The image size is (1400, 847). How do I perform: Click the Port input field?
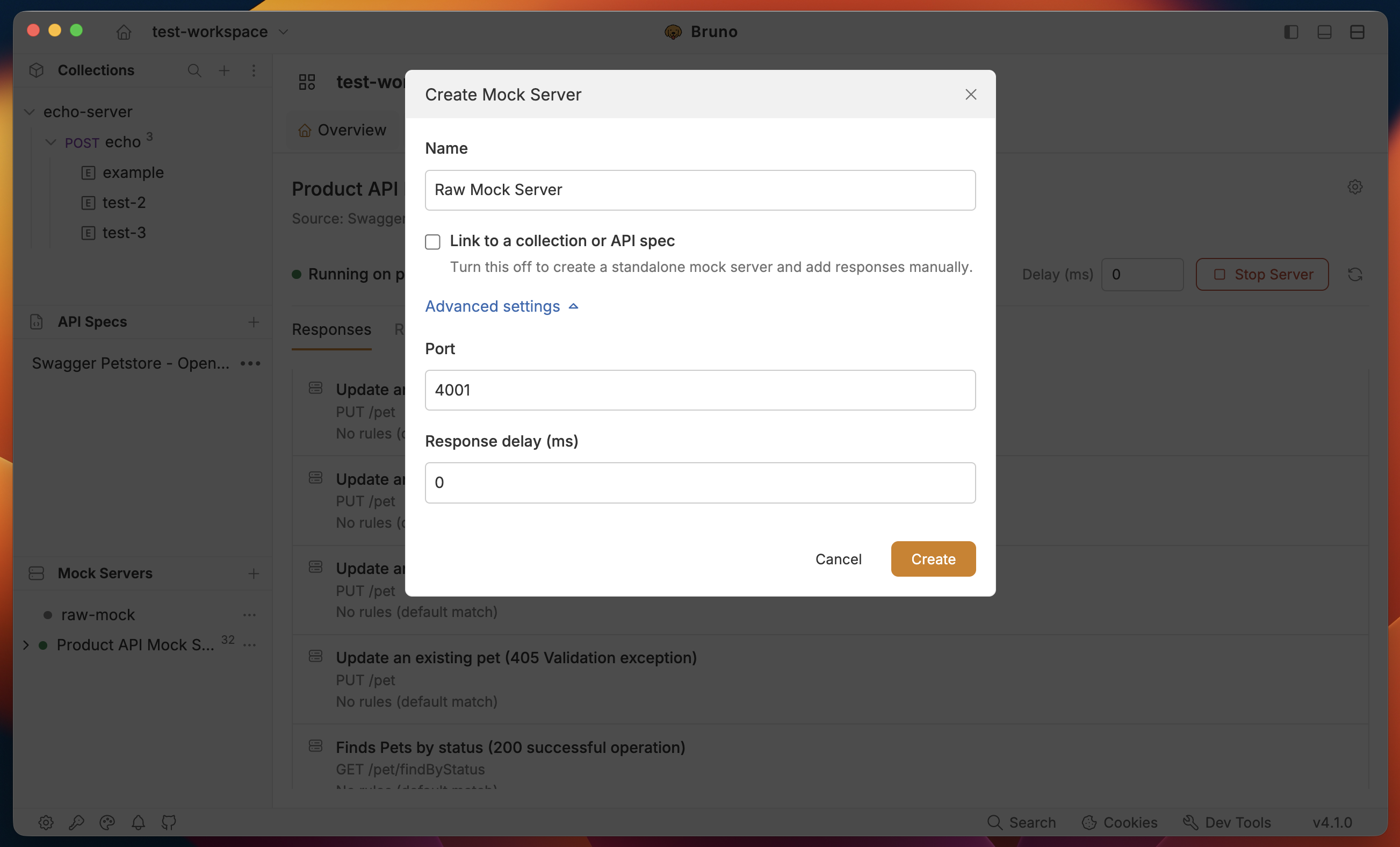700,390
